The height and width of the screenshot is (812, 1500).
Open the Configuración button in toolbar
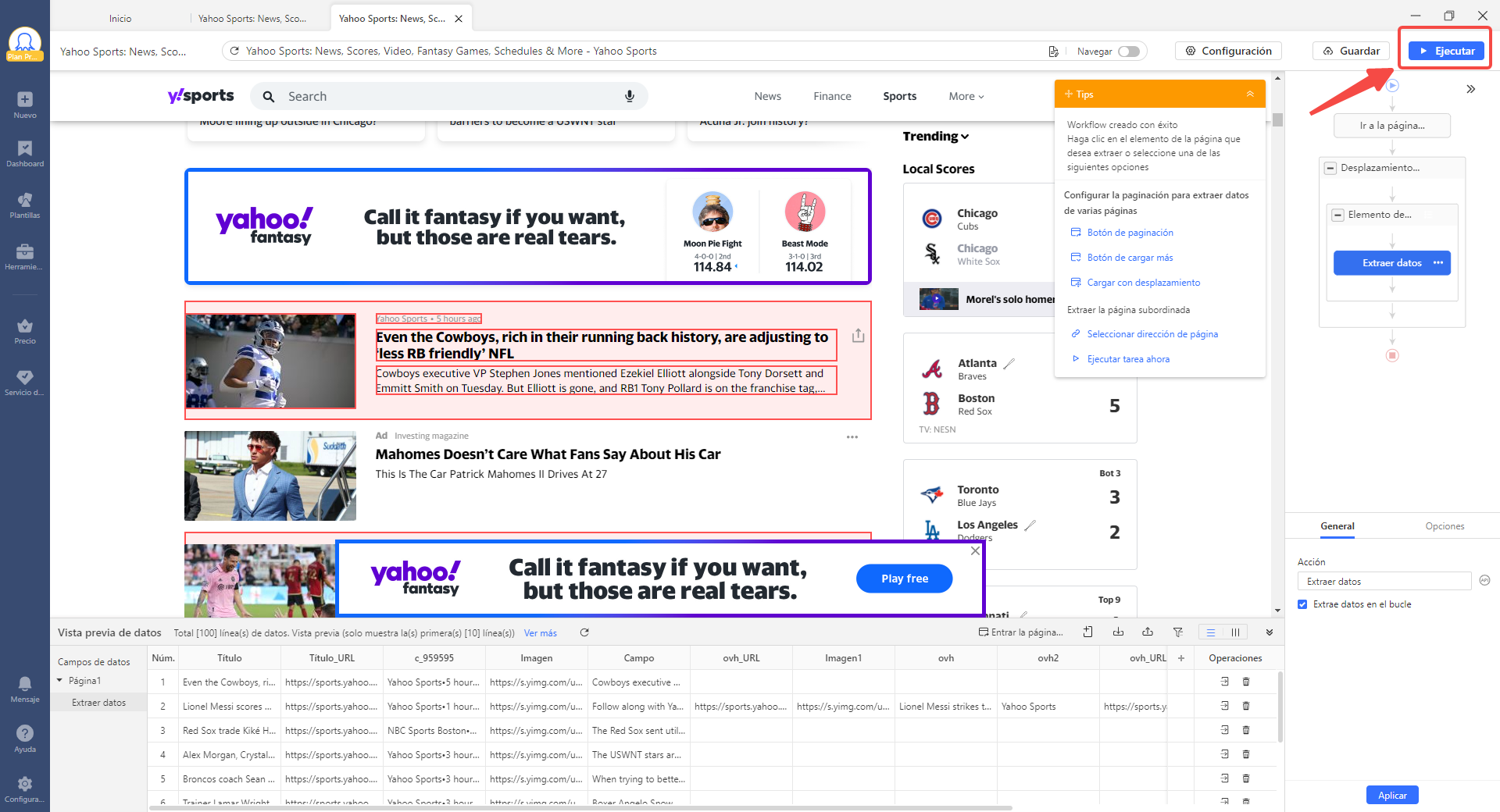point(1228,51)
